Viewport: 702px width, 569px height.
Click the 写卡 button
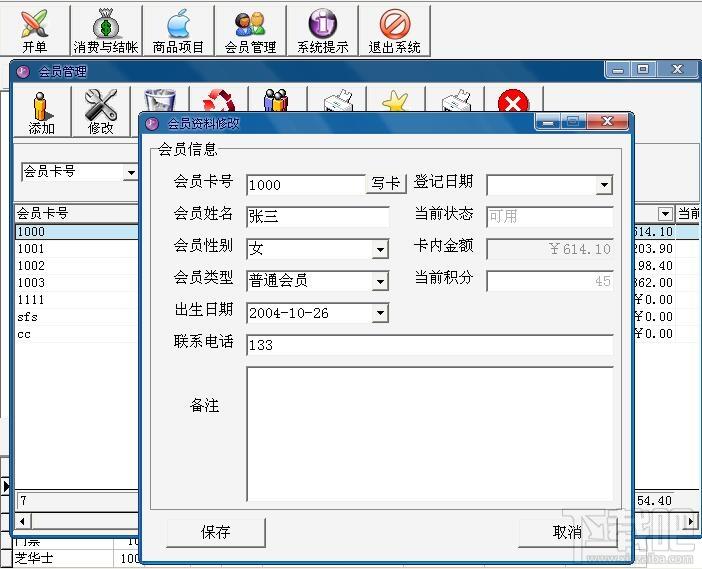[386, 183]
